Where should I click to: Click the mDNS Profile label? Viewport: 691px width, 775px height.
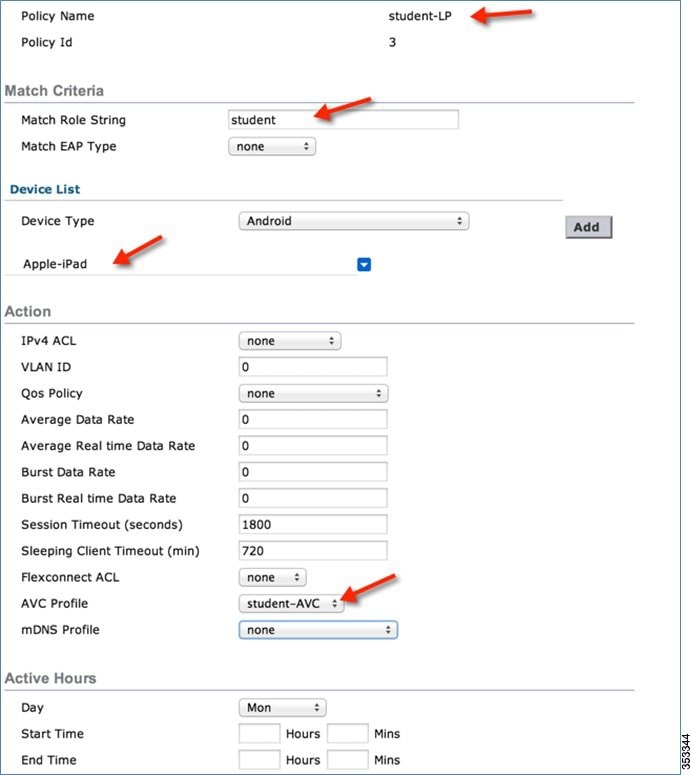tap(60, 630)
